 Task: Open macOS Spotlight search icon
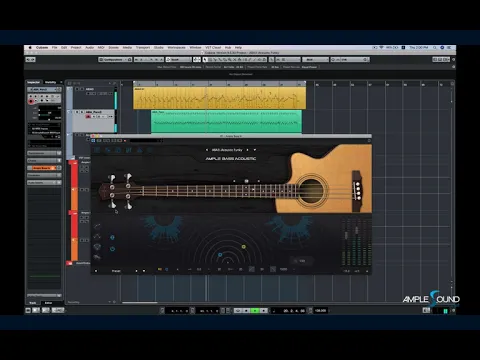(x=435, y=48)
